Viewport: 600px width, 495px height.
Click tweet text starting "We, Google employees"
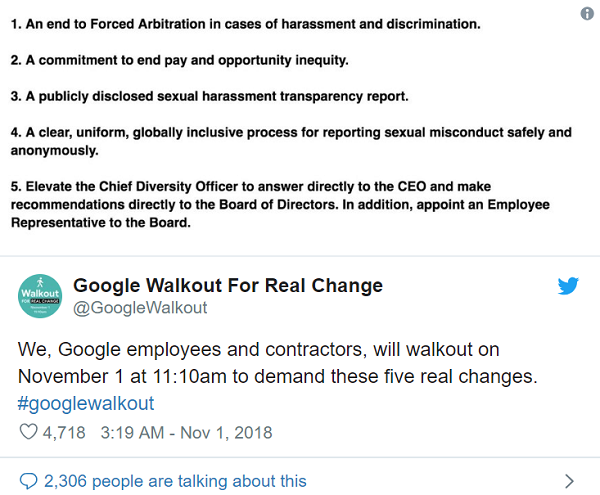[x=258, y=350]
